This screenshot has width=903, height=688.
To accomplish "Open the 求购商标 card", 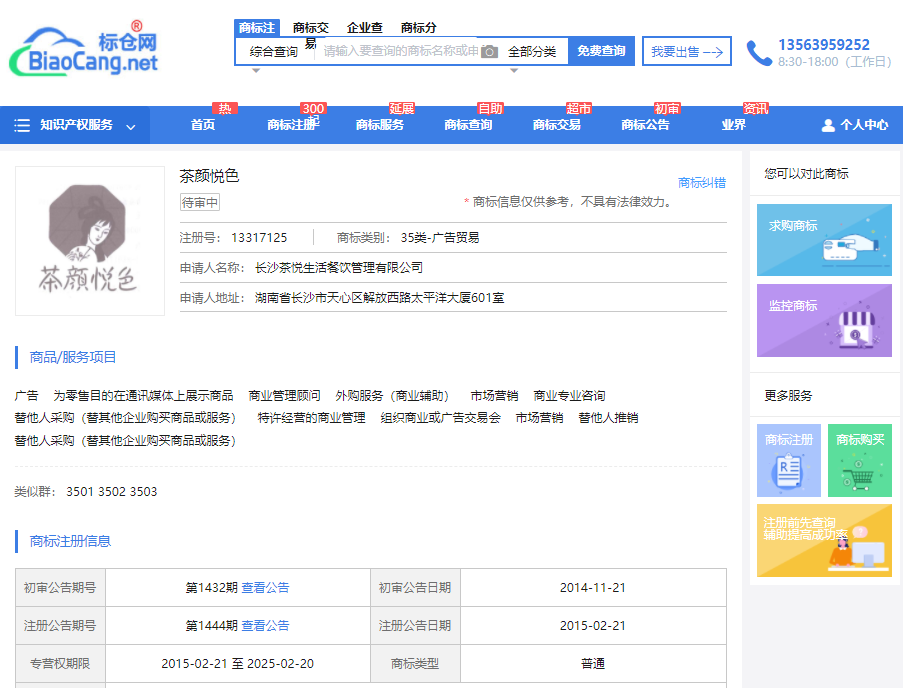I will tap(824, 240).
